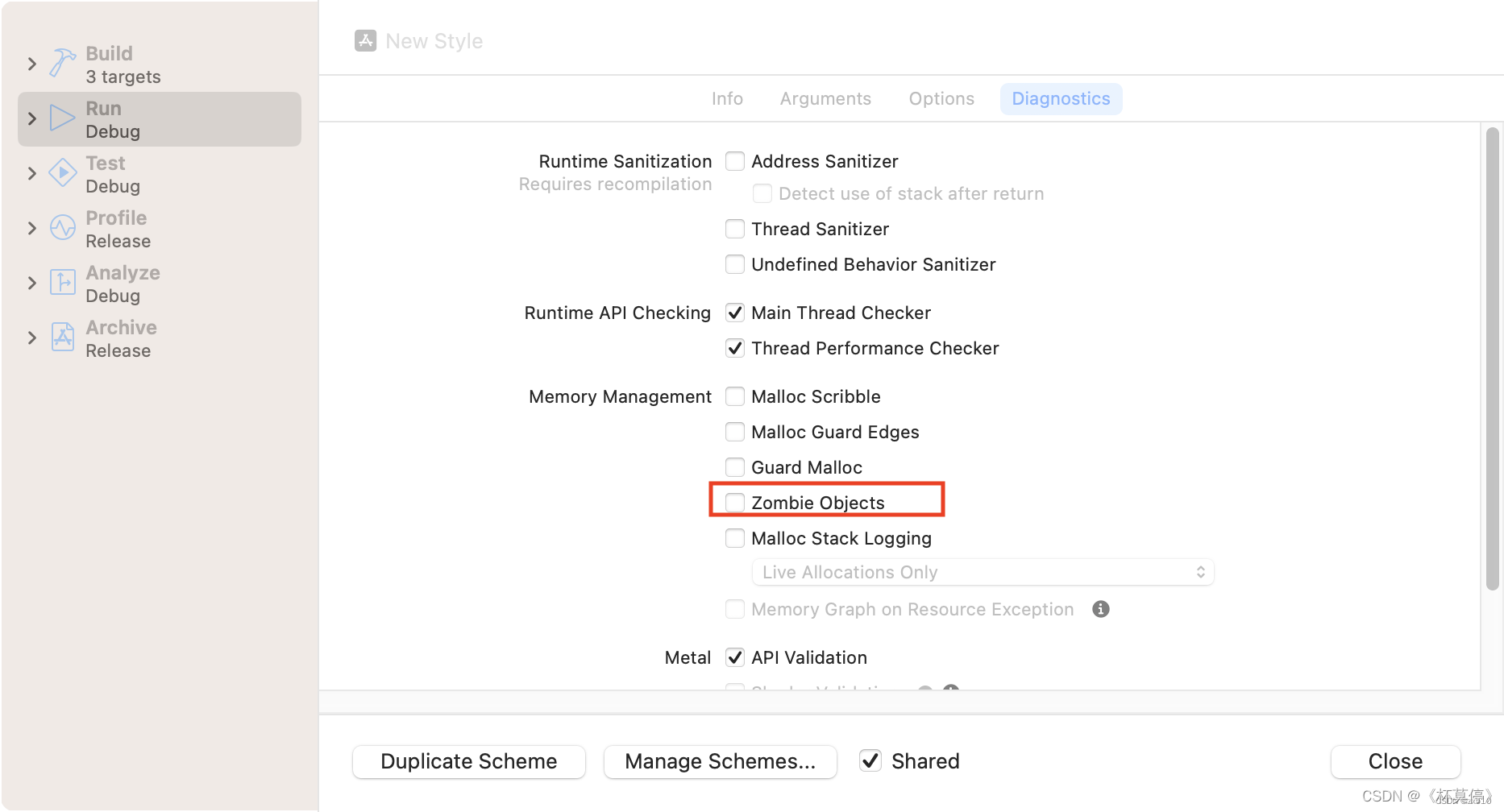Open the Live Allocations Only dropdown
The height and width of the screenshot is (812, 1504).
[x=983, y=572]
